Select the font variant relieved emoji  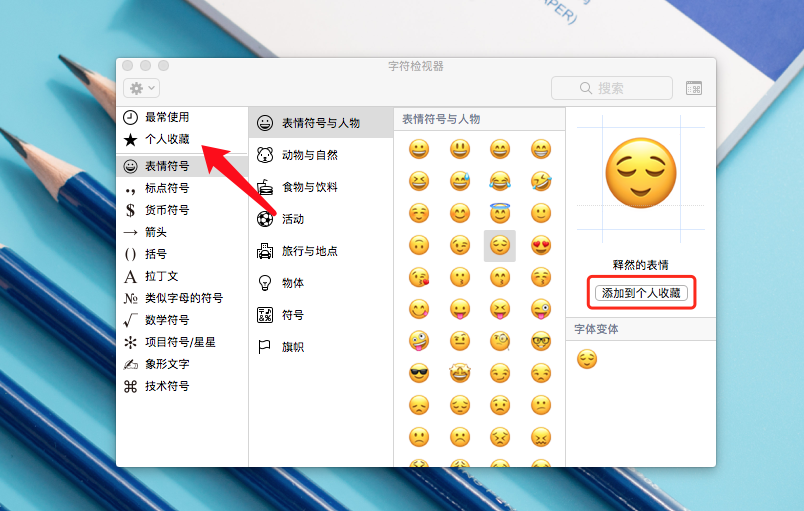coord(587,359)
